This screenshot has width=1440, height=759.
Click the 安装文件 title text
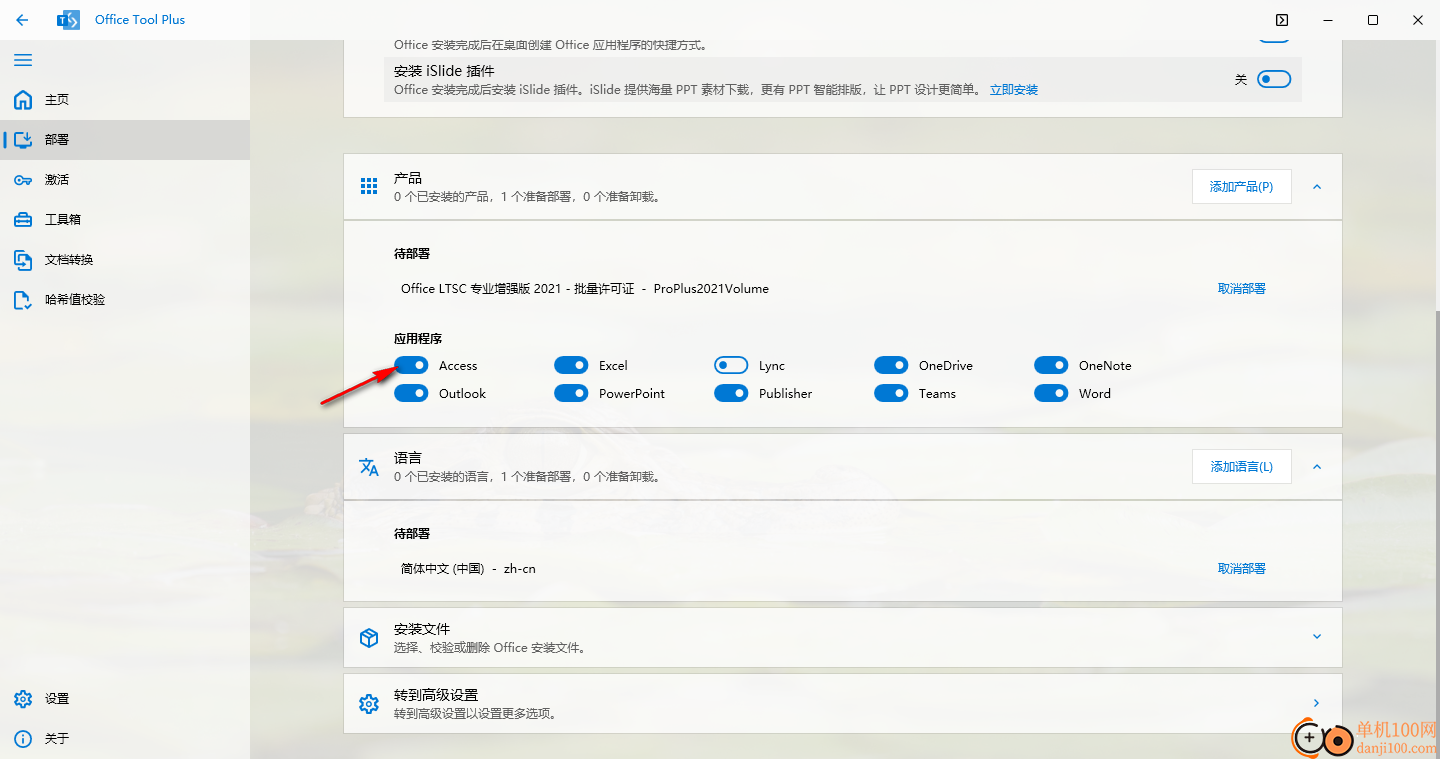[x=422, y=629]
